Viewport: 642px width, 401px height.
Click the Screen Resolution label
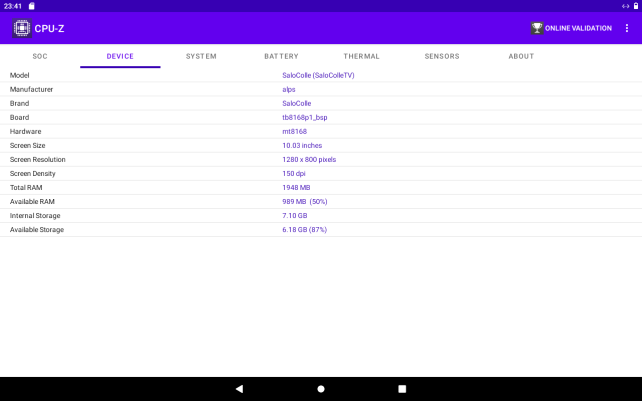(x=38, y=159)
